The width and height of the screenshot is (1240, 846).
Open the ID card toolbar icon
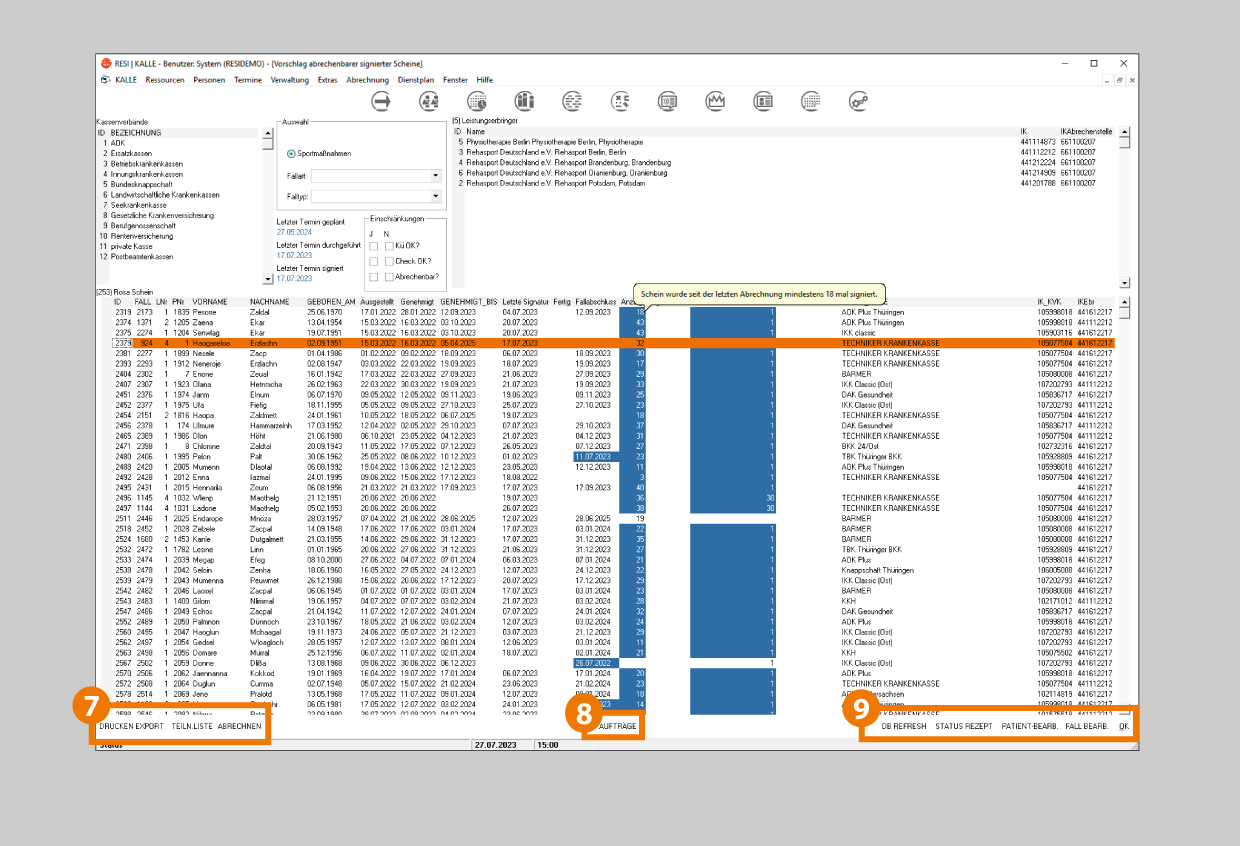point(763,101)
